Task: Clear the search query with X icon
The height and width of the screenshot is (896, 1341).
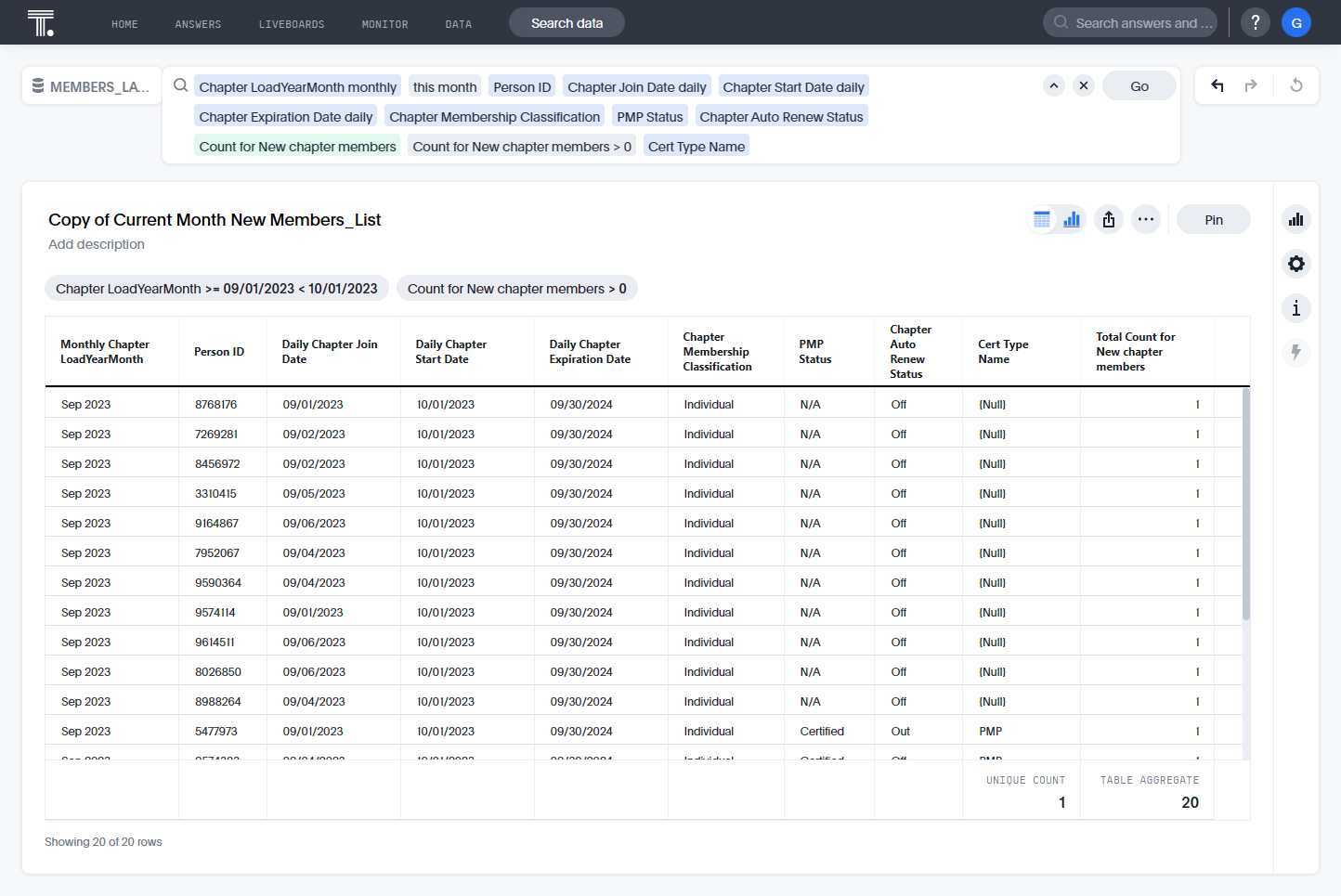Action: (1084, 85)
